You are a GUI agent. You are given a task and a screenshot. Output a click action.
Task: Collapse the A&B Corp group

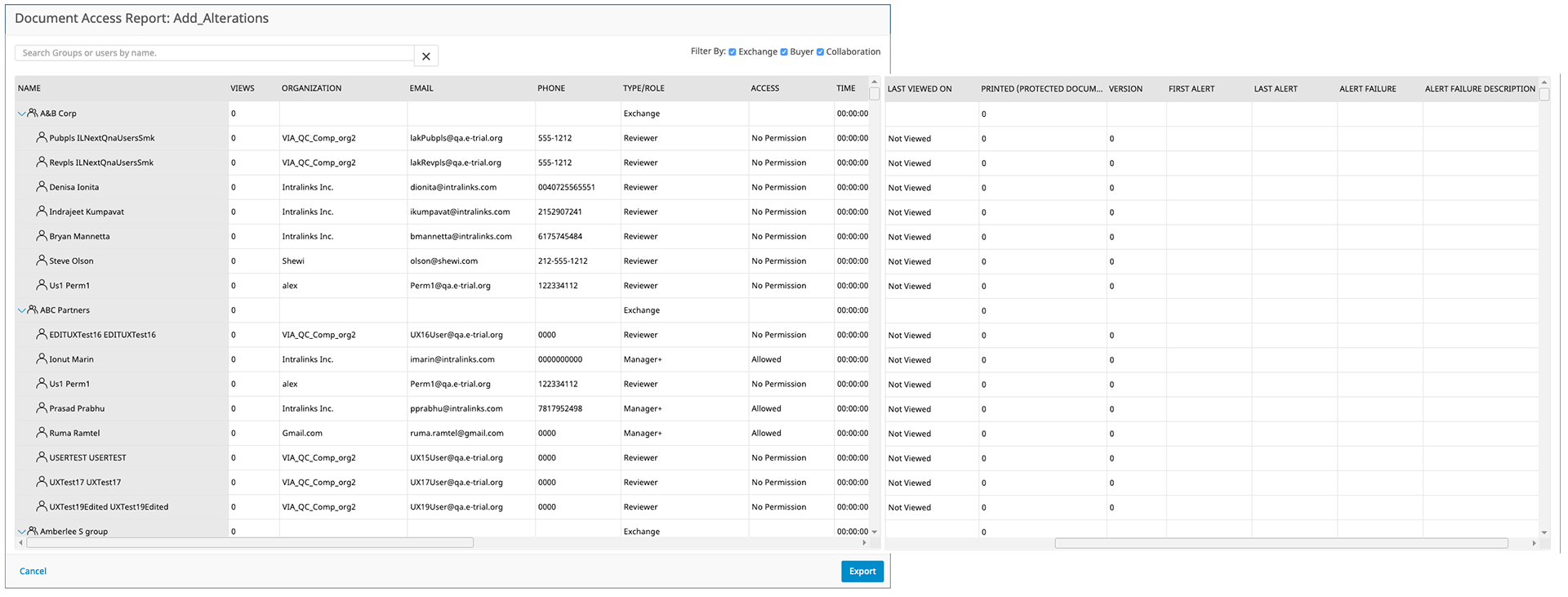coord(22,114)
